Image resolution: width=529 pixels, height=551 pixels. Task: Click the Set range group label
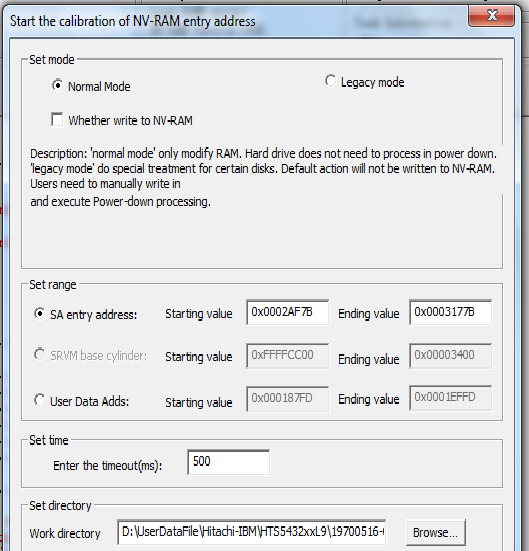(53, 285)
